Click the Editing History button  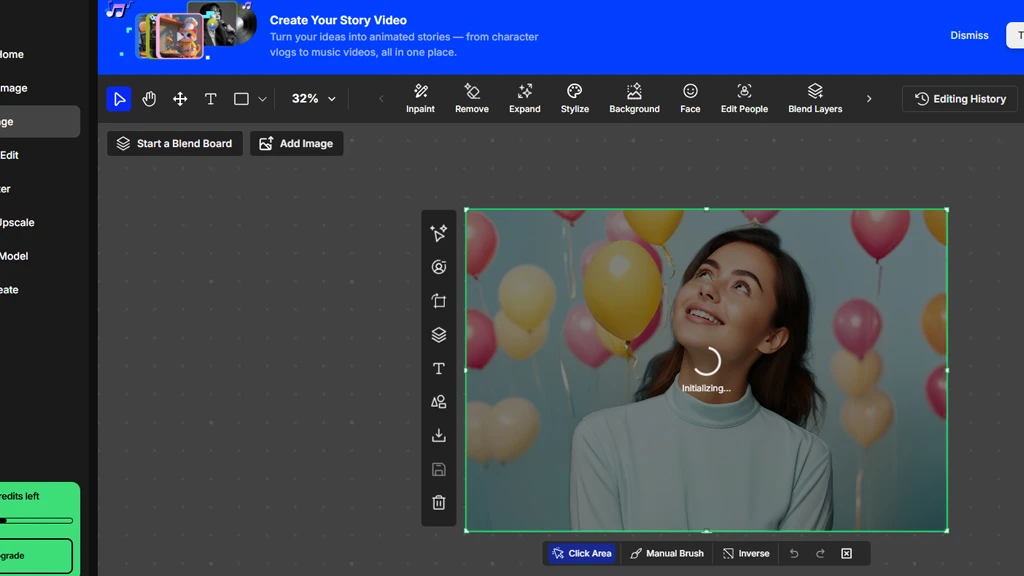[x=959, y=99]
